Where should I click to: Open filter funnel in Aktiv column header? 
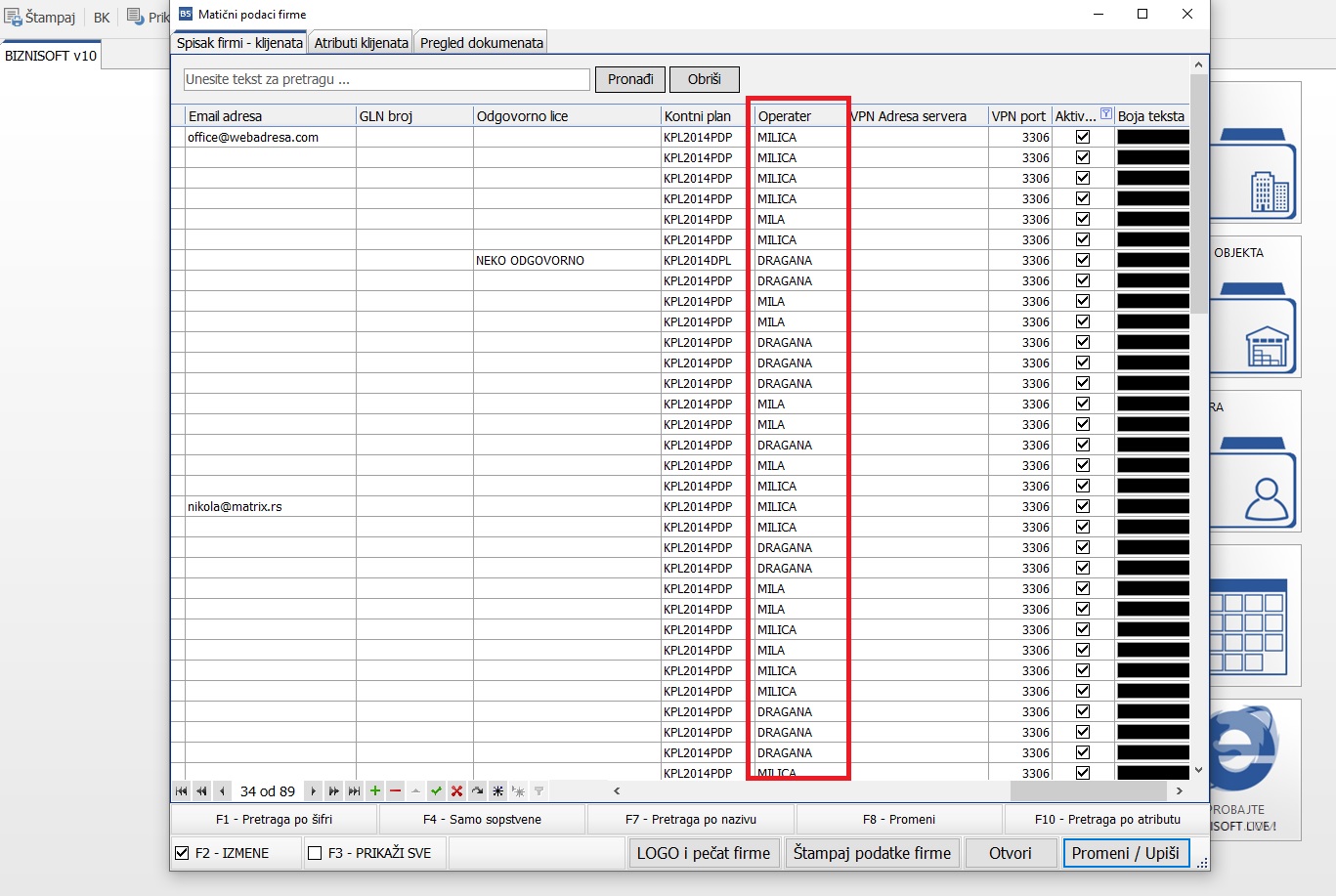[x=1105, y=114]
